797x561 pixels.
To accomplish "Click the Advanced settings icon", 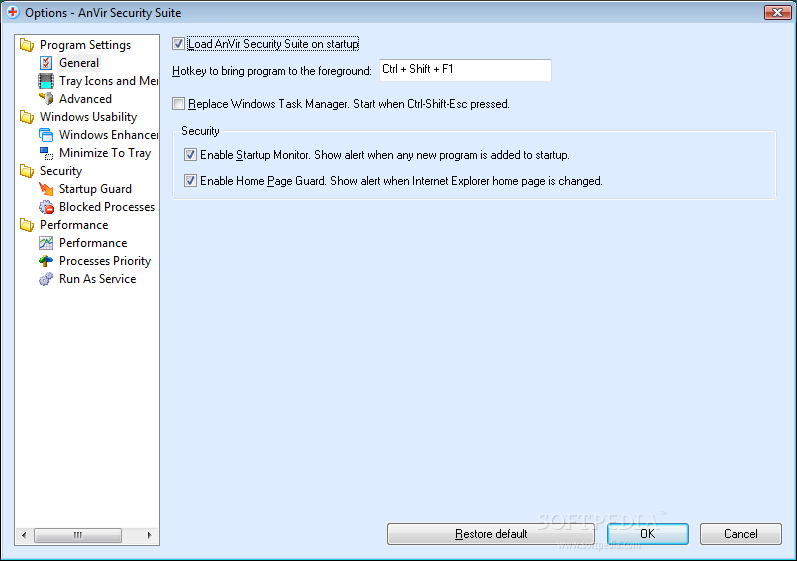I will pyautogui.click(x=46, y=99).
